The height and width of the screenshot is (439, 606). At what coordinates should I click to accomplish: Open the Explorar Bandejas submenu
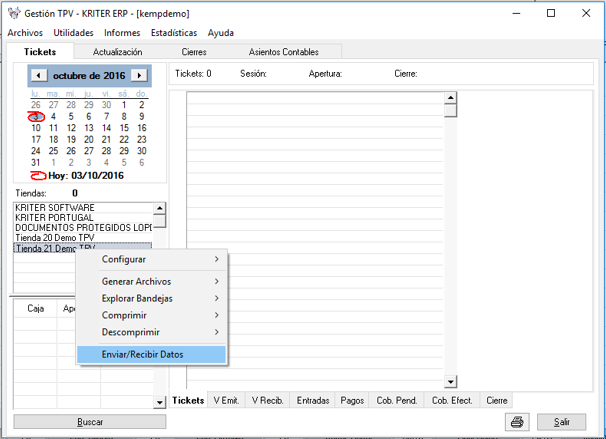coord(152,298)
